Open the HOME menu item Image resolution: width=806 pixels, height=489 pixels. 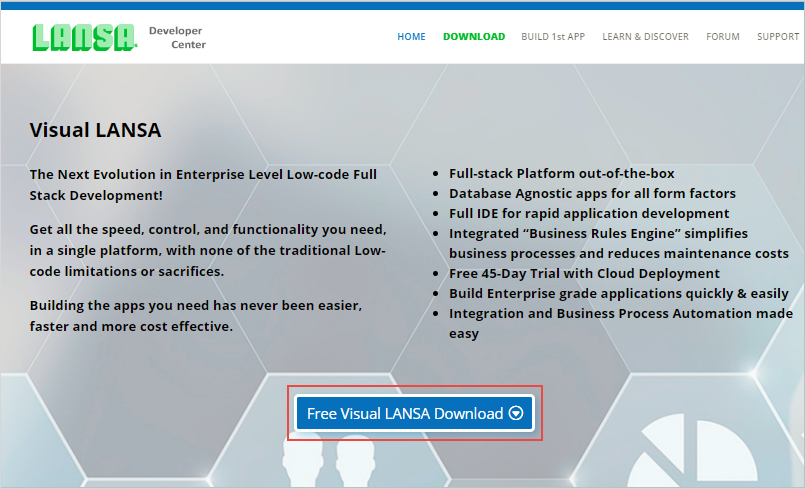click(x=411, y=37)
